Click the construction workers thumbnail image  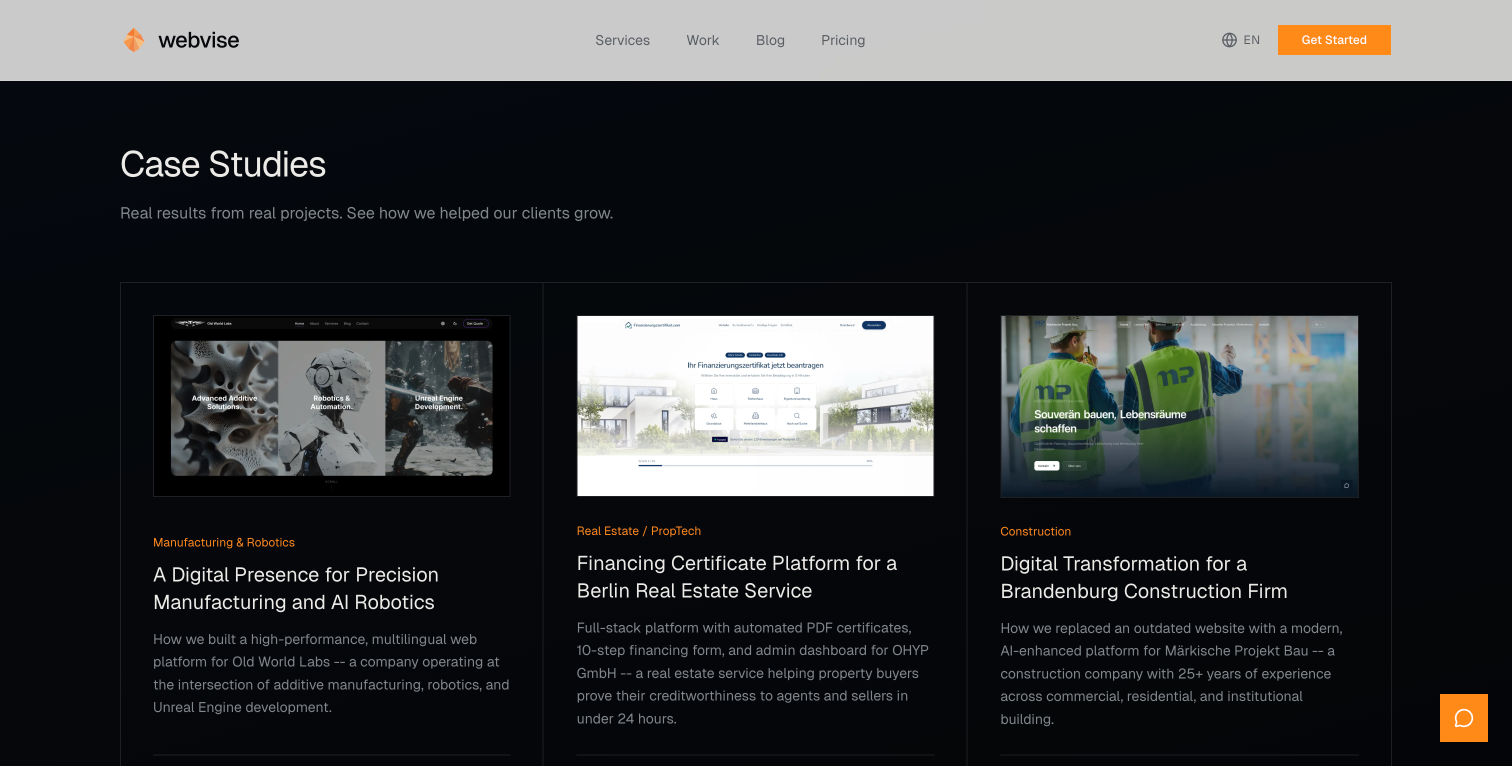coord(1179,405)
